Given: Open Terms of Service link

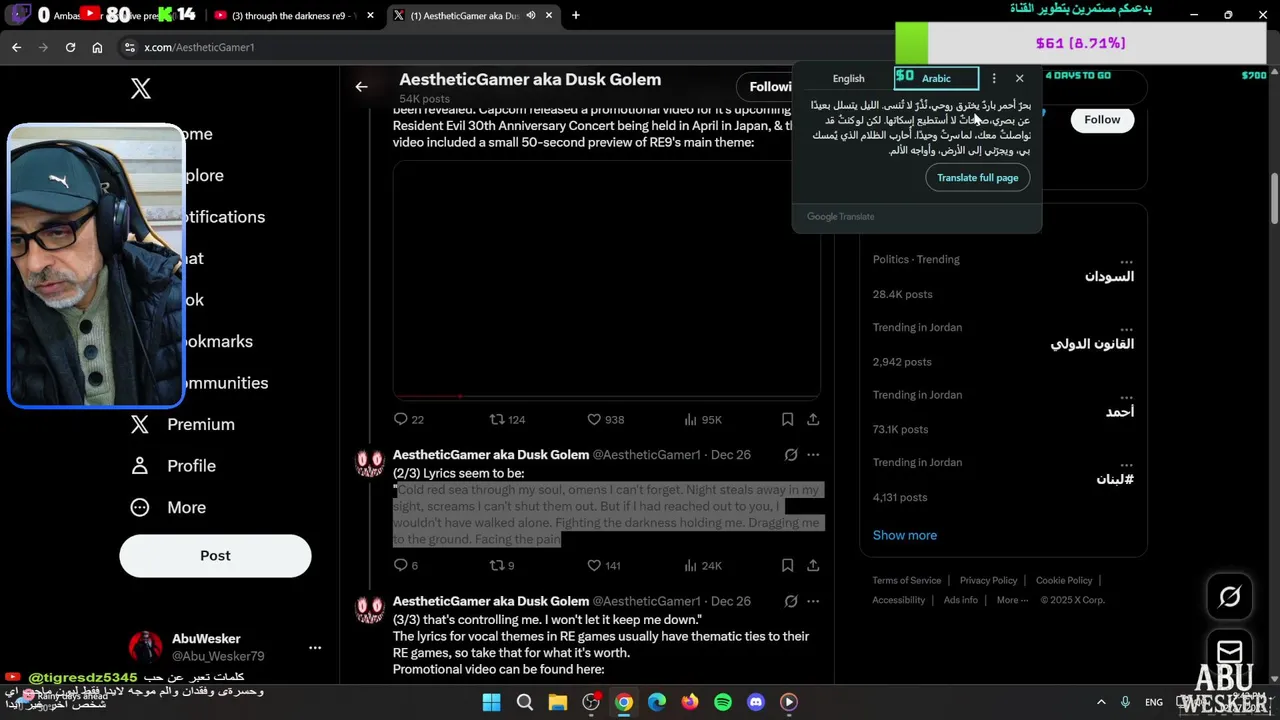Looking at the screenshot, I should (x=907, y=580).
